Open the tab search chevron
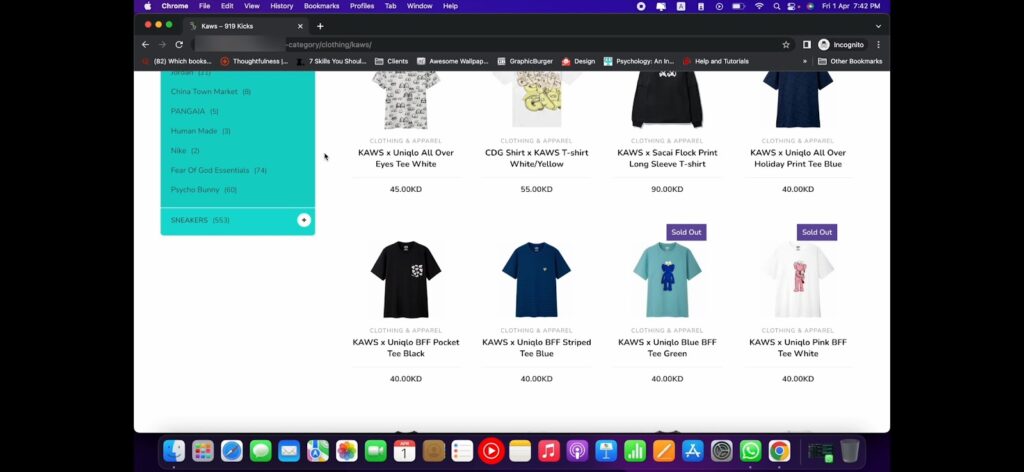The image size is (1024, 472). click(878, 26)
